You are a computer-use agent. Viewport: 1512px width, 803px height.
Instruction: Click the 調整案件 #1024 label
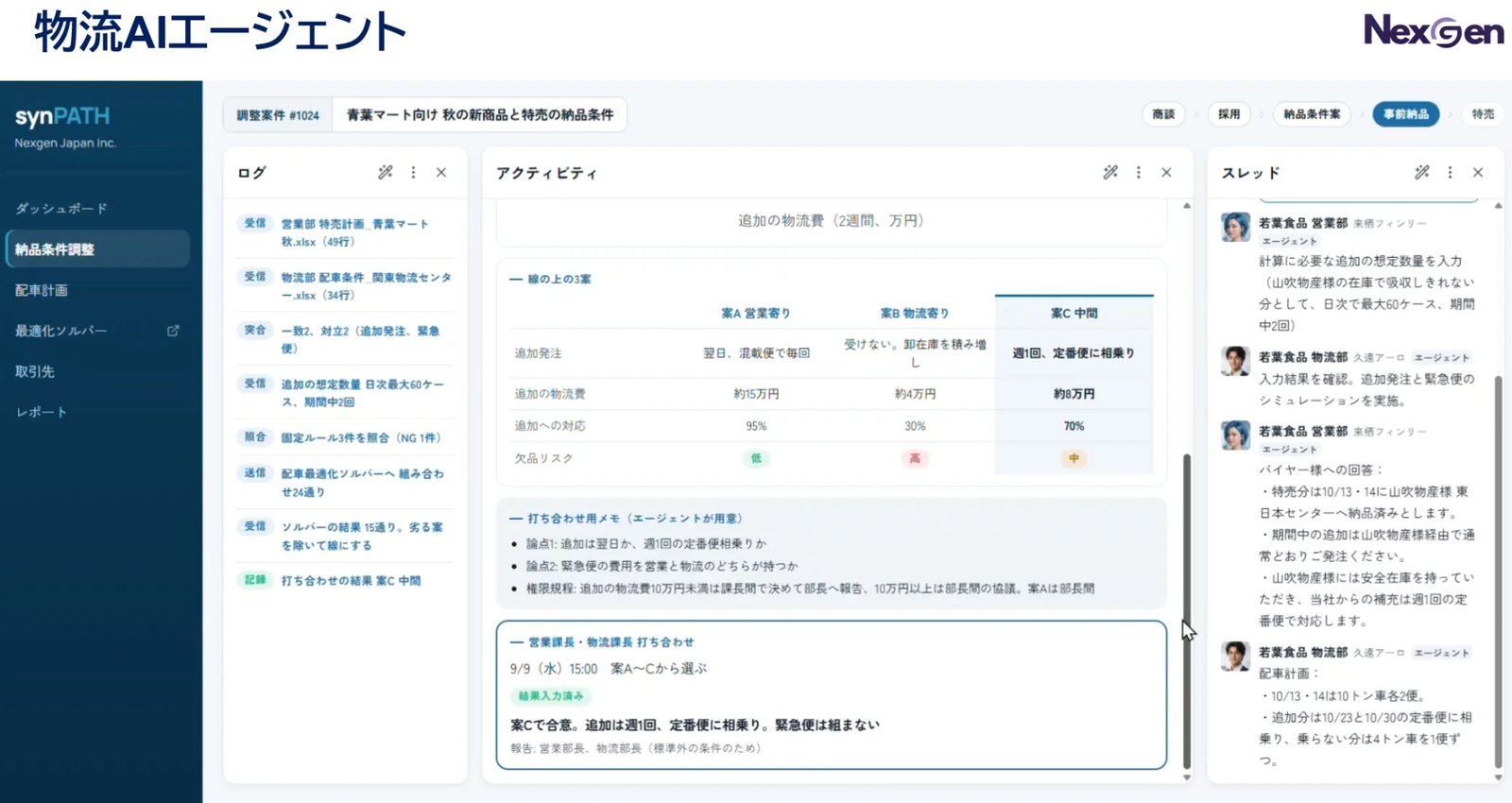pos(278,115)
